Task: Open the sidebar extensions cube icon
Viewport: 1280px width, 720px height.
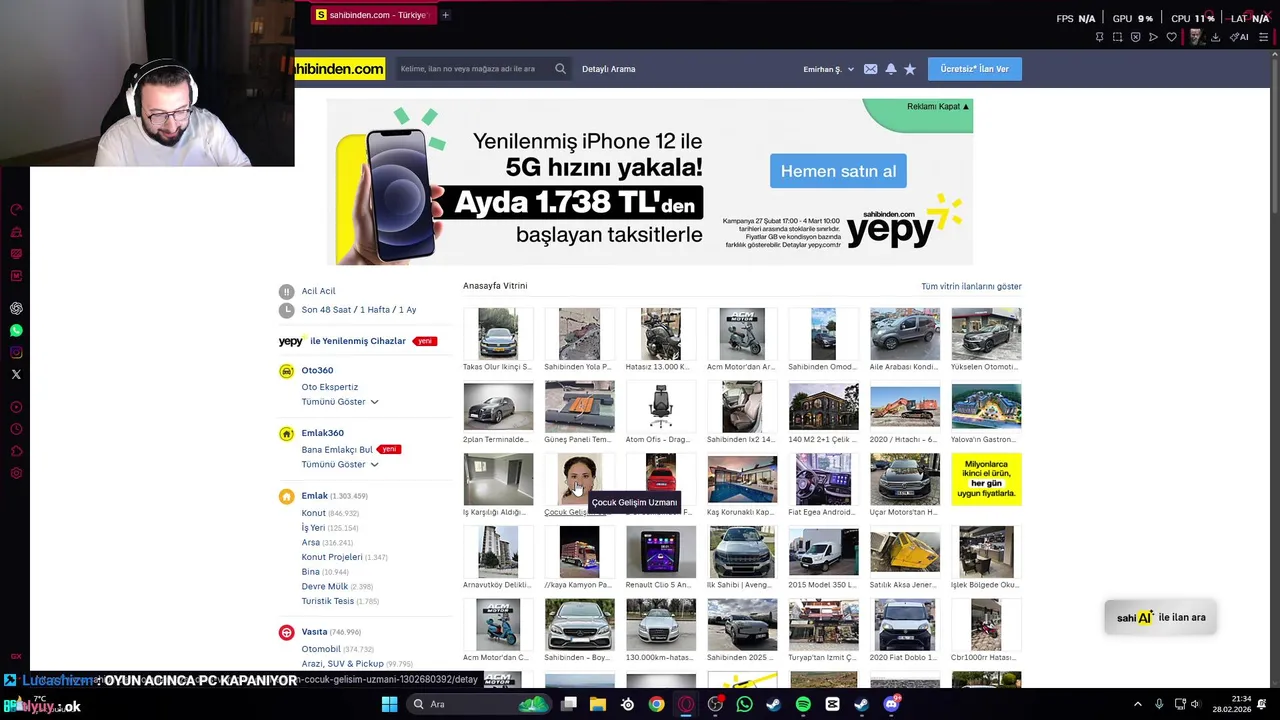Action: click(16, 451)
